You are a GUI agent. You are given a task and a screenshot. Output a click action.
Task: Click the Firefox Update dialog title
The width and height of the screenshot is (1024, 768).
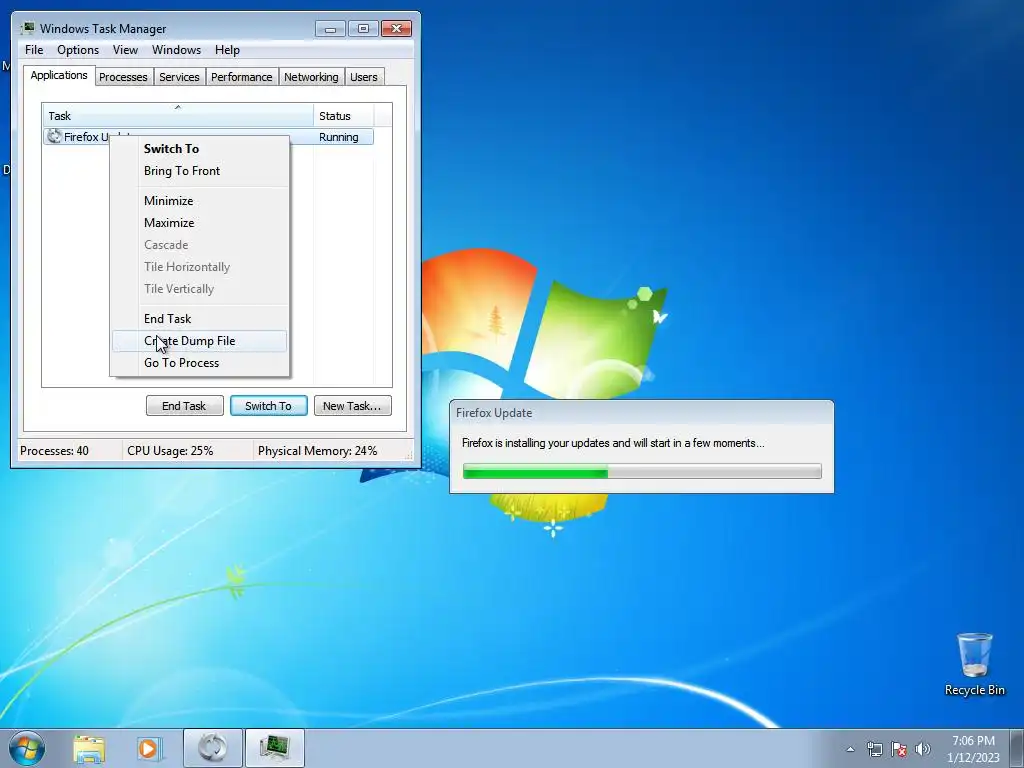pyautogui.click(x=494, y=413)
